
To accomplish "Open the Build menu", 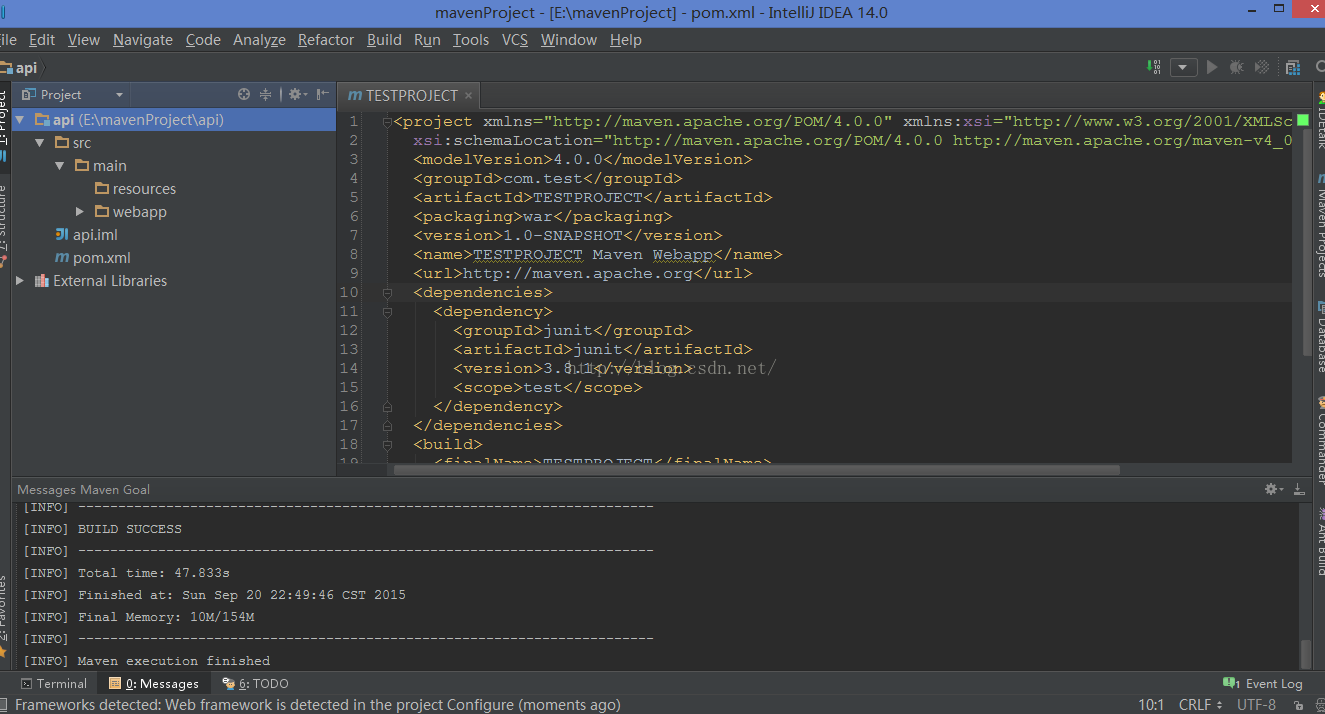I will coord(384,39).
